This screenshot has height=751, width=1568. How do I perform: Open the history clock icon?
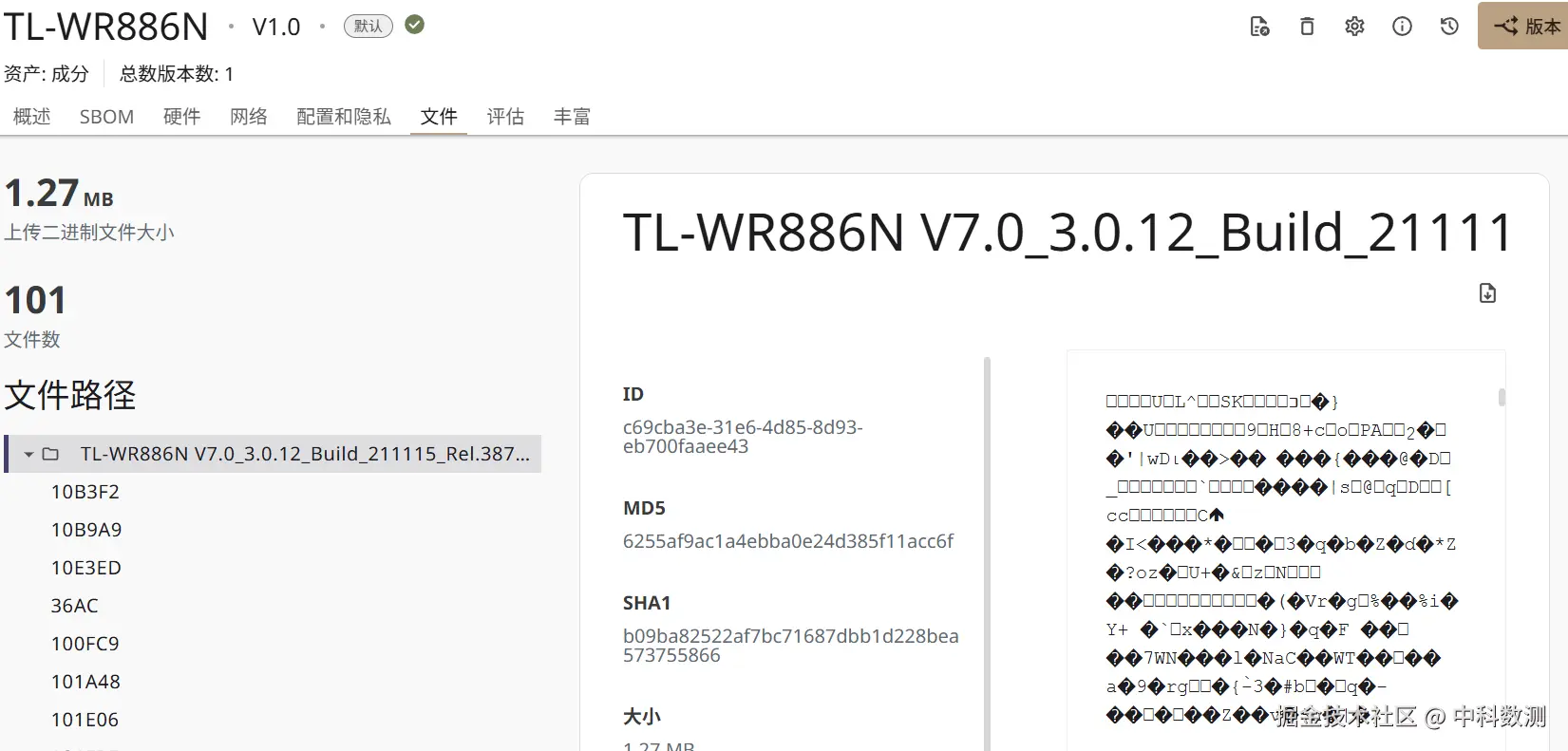click(1449, 27)
